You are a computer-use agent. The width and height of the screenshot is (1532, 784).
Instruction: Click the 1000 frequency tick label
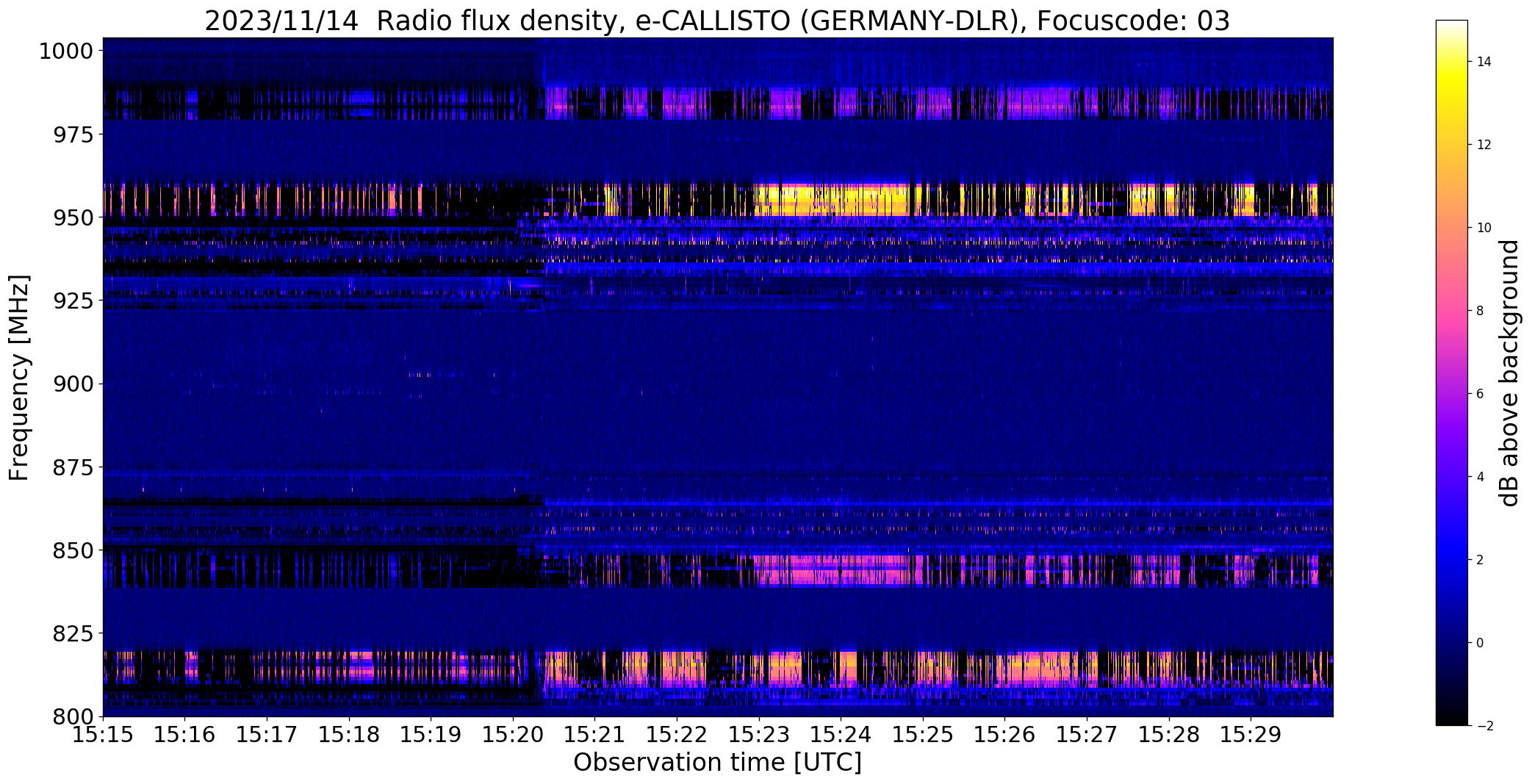[x=67, y=51]
